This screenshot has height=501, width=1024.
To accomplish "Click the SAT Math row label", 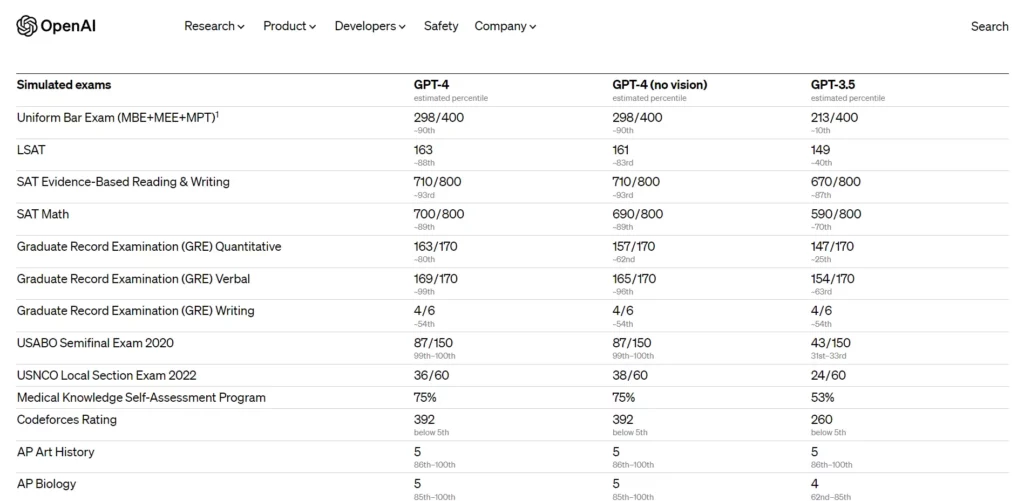I will point(42,214).
